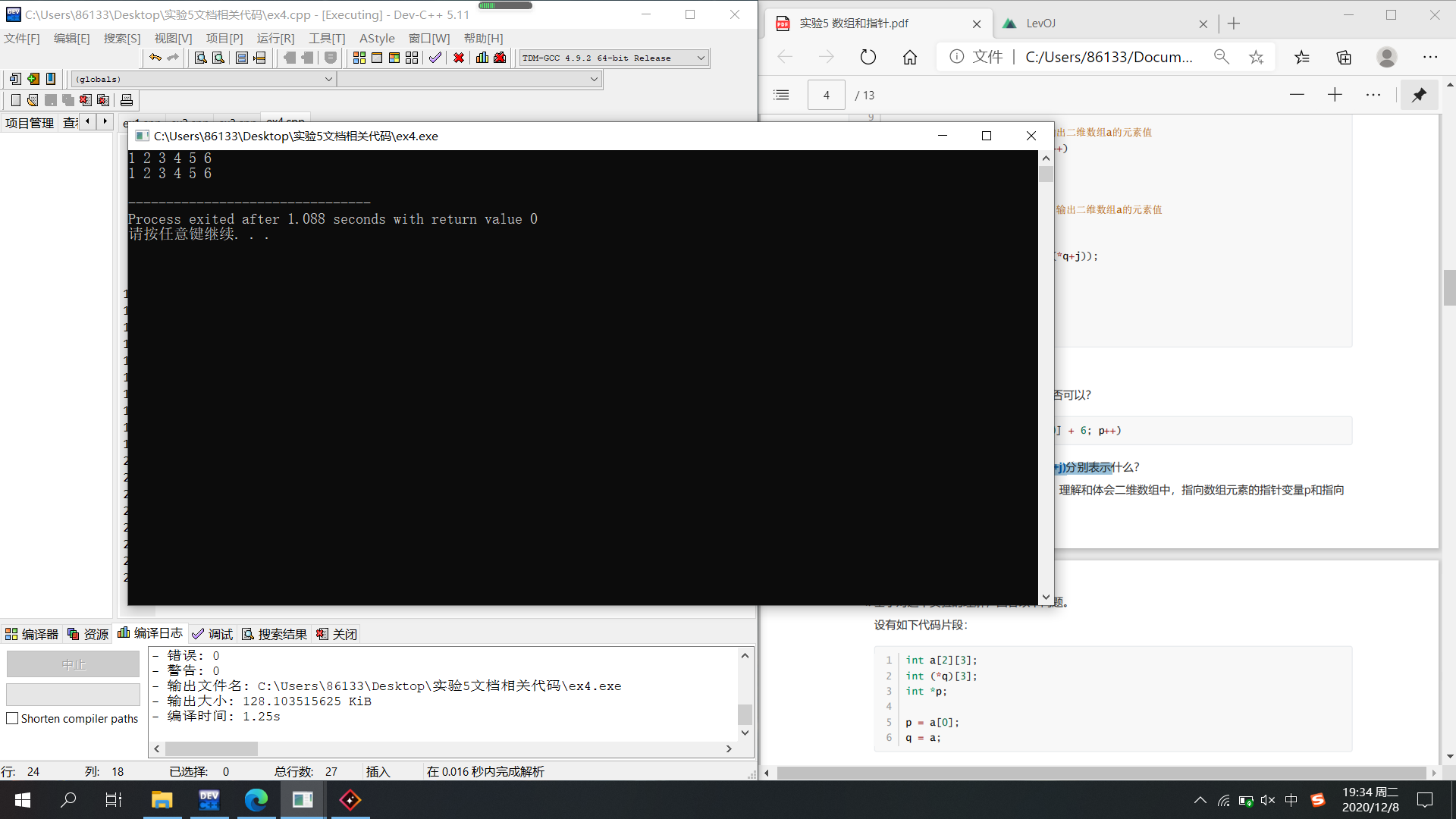Pin the PDF toolbar with pushpin icon
Viewport: 1456px width, 819px height.
(x=1419, y=95)
